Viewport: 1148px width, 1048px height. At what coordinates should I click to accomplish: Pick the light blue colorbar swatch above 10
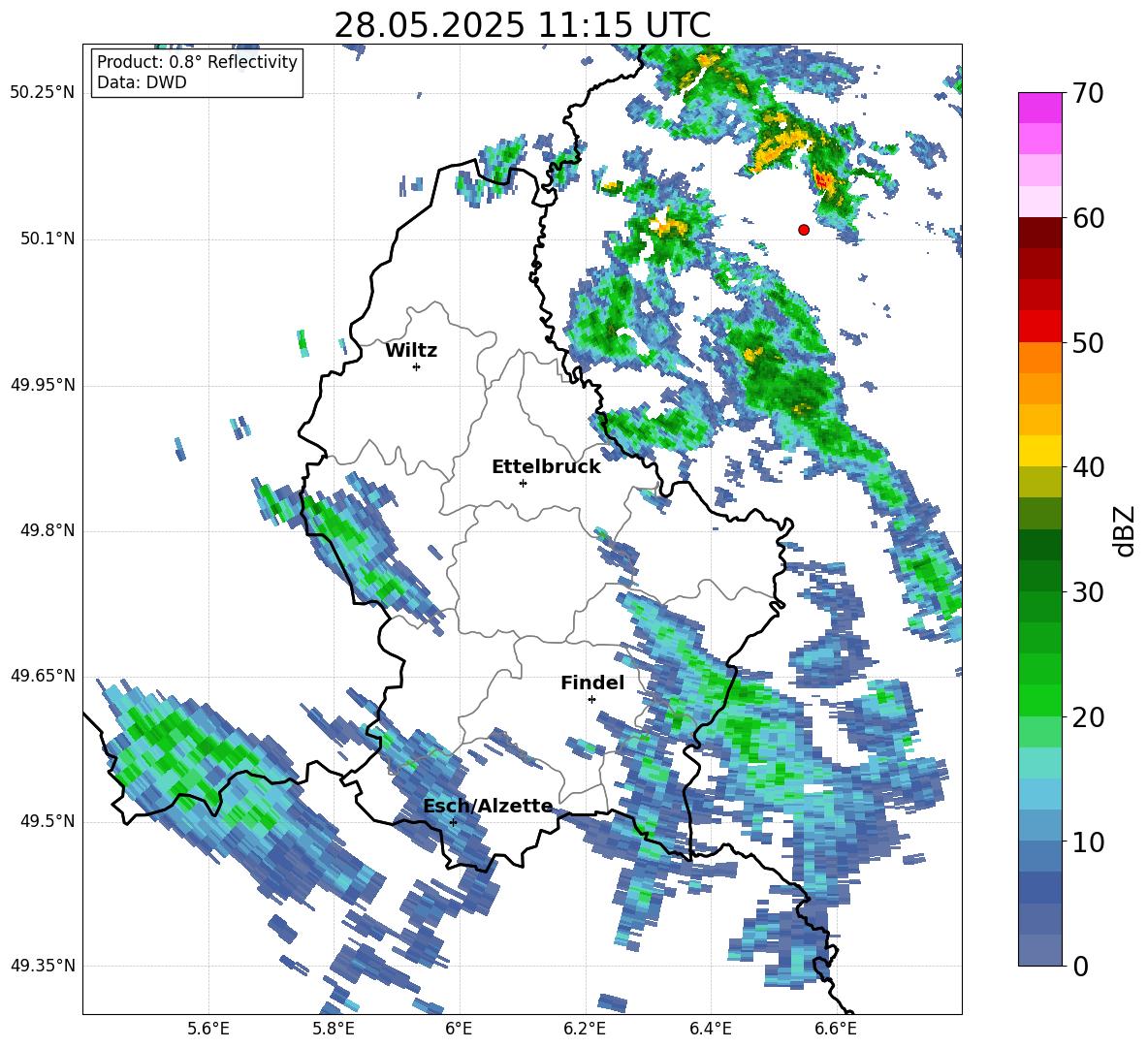1039,794
